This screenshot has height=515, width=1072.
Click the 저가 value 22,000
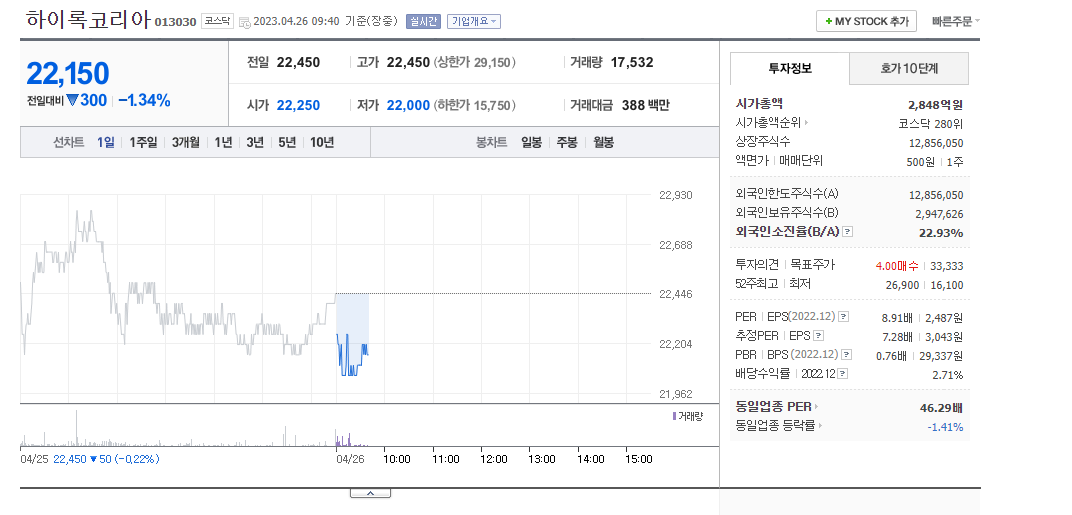[x=408, y=105]
